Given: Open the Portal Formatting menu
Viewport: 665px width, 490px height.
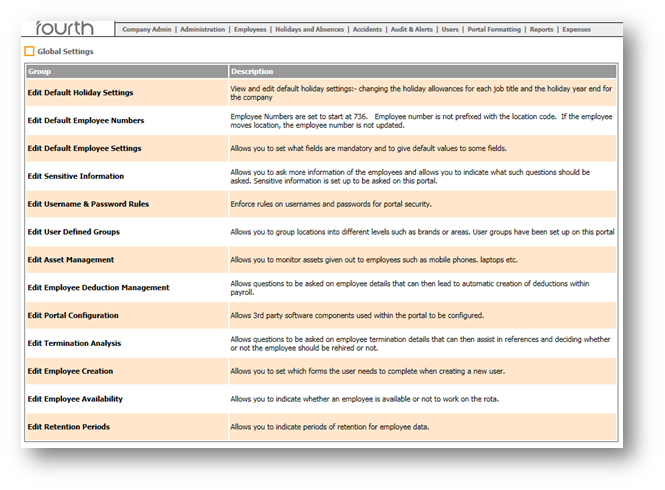Looking at the screenshot, I should [x=495, y=30].
